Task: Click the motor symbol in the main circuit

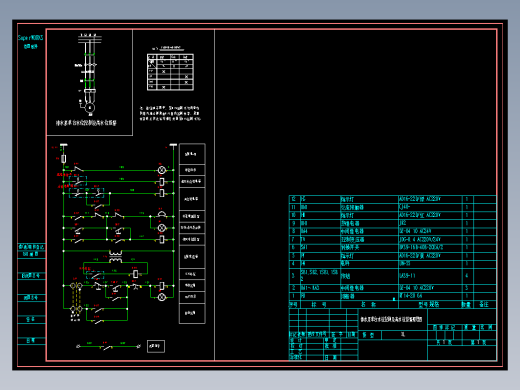Action: pos(90,108)
